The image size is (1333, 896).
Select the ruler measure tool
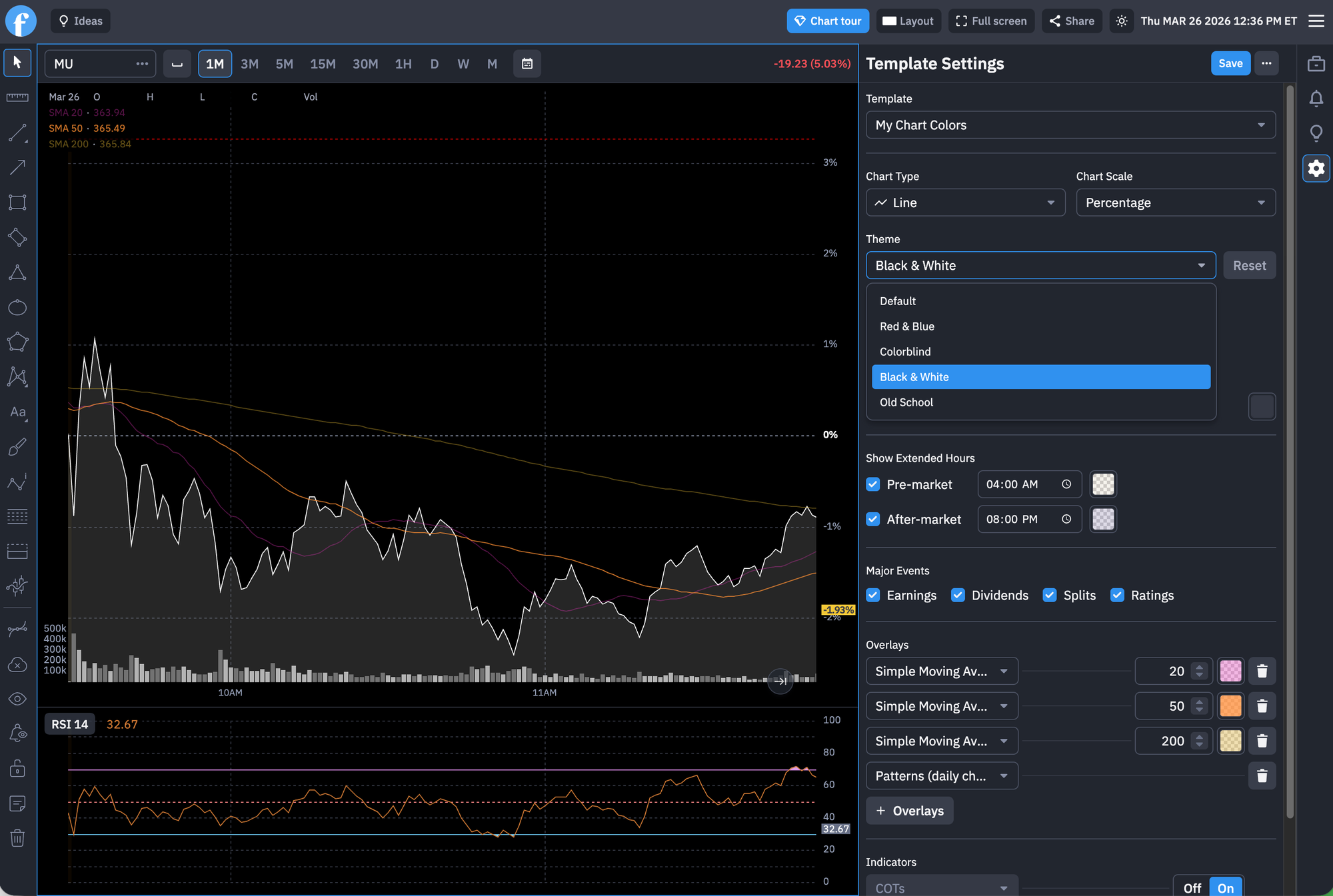coord(17,97)
